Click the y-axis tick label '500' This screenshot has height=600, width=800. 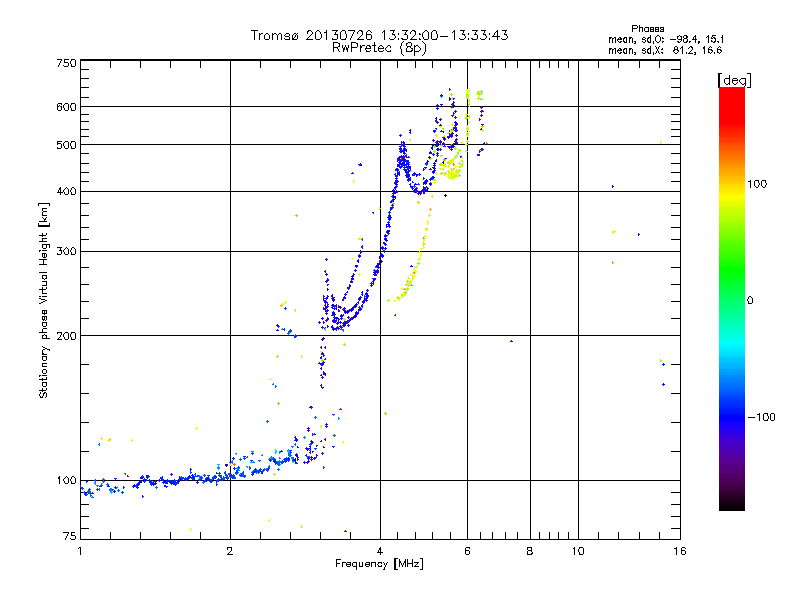(x=66, y=145)
